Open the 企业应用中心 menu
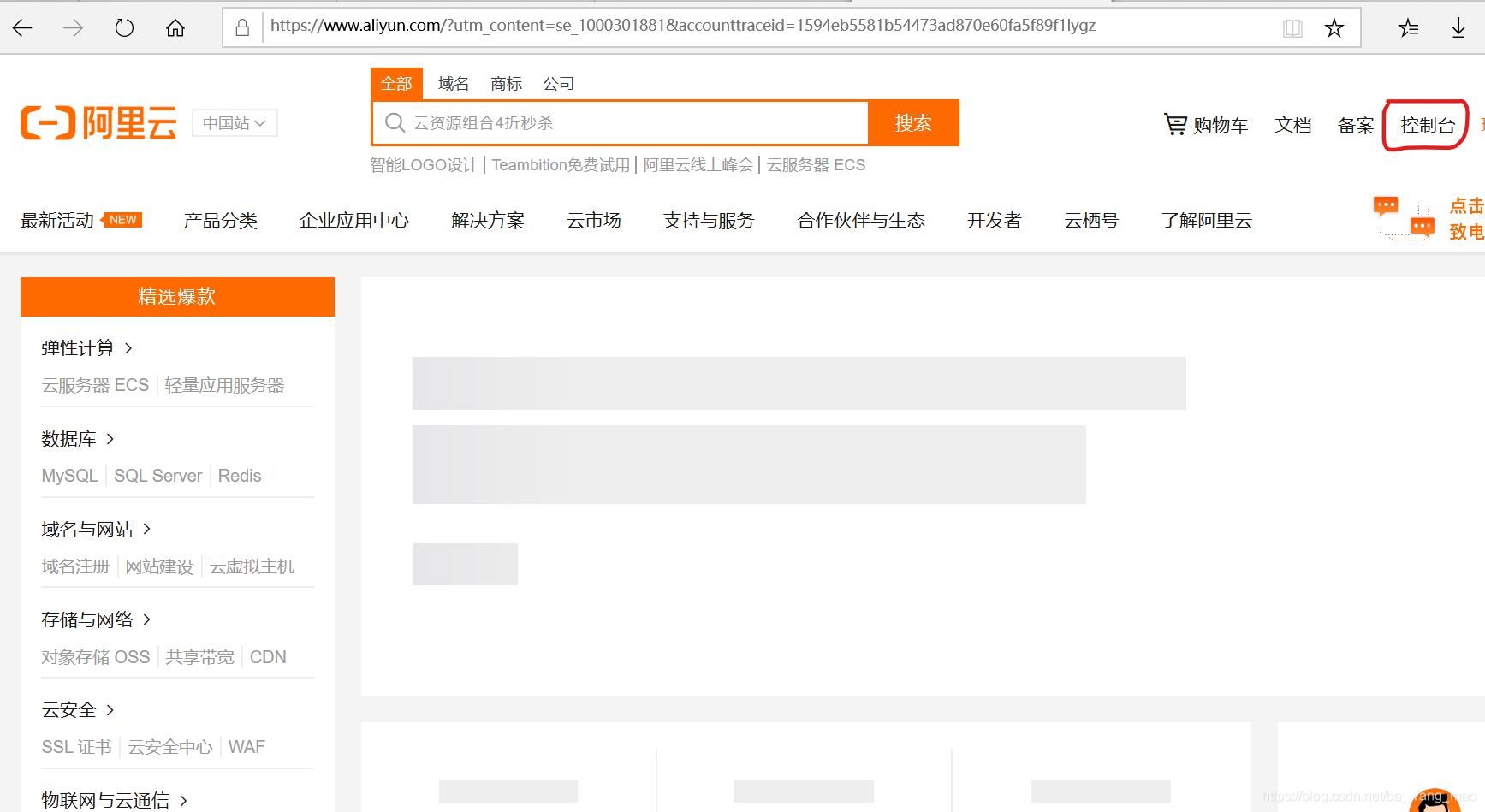Image resolution: width=1485 pixels, height=812 pixels. (354, 221)
